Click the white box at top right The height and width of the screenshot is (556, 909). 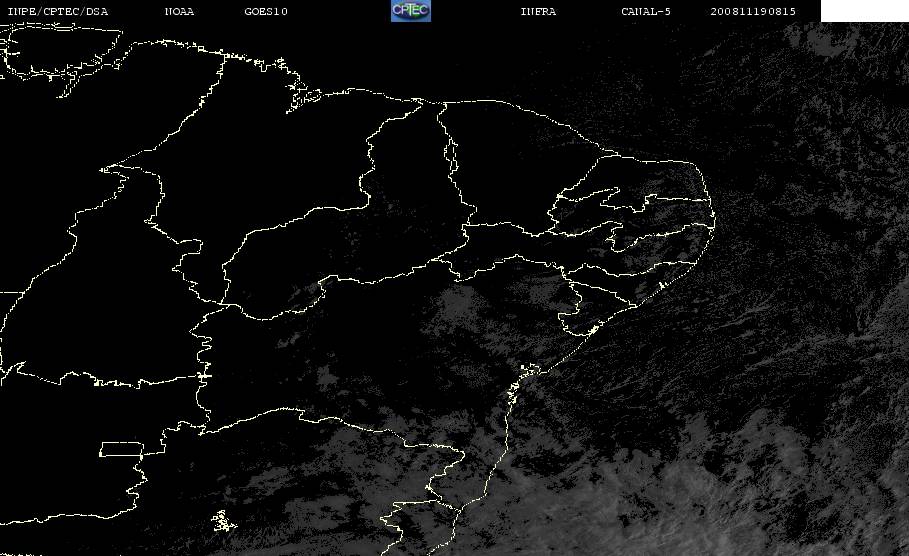pyautogui.click(x=865, y=11)
